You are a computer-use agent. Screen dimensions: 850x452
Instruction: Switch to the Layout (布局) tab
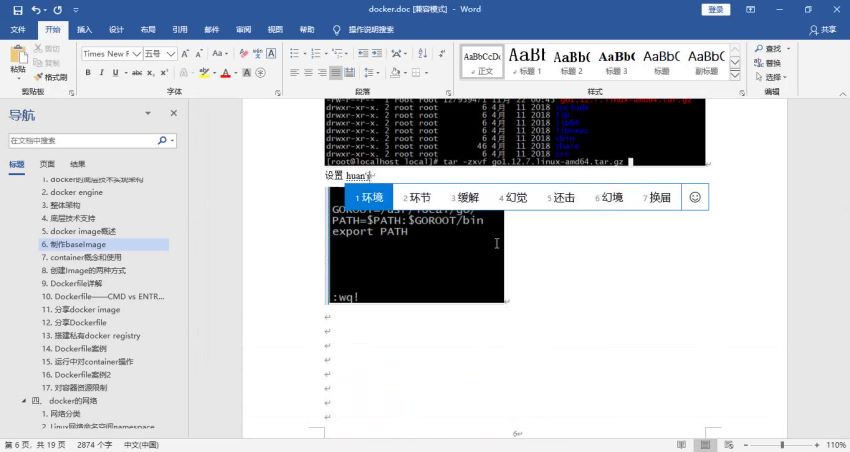pyautogui.click(x=147, y=30)
